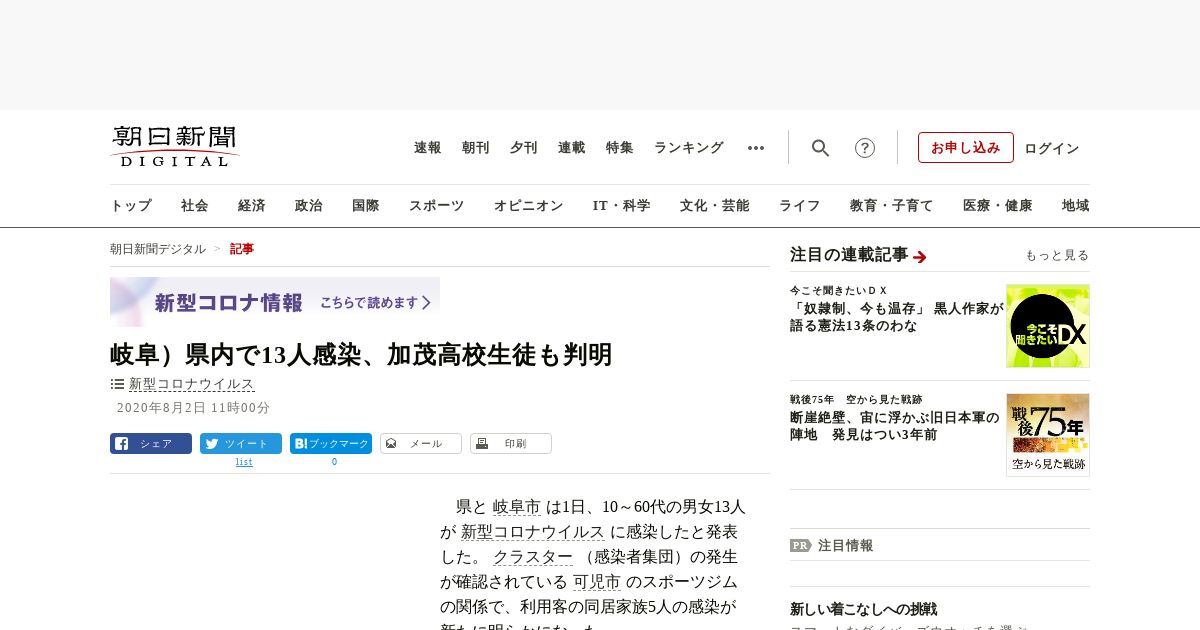Go to the 文化・芸能 section tab
The height and width of the screenshot is (630, 1200).
click(715, 206)
